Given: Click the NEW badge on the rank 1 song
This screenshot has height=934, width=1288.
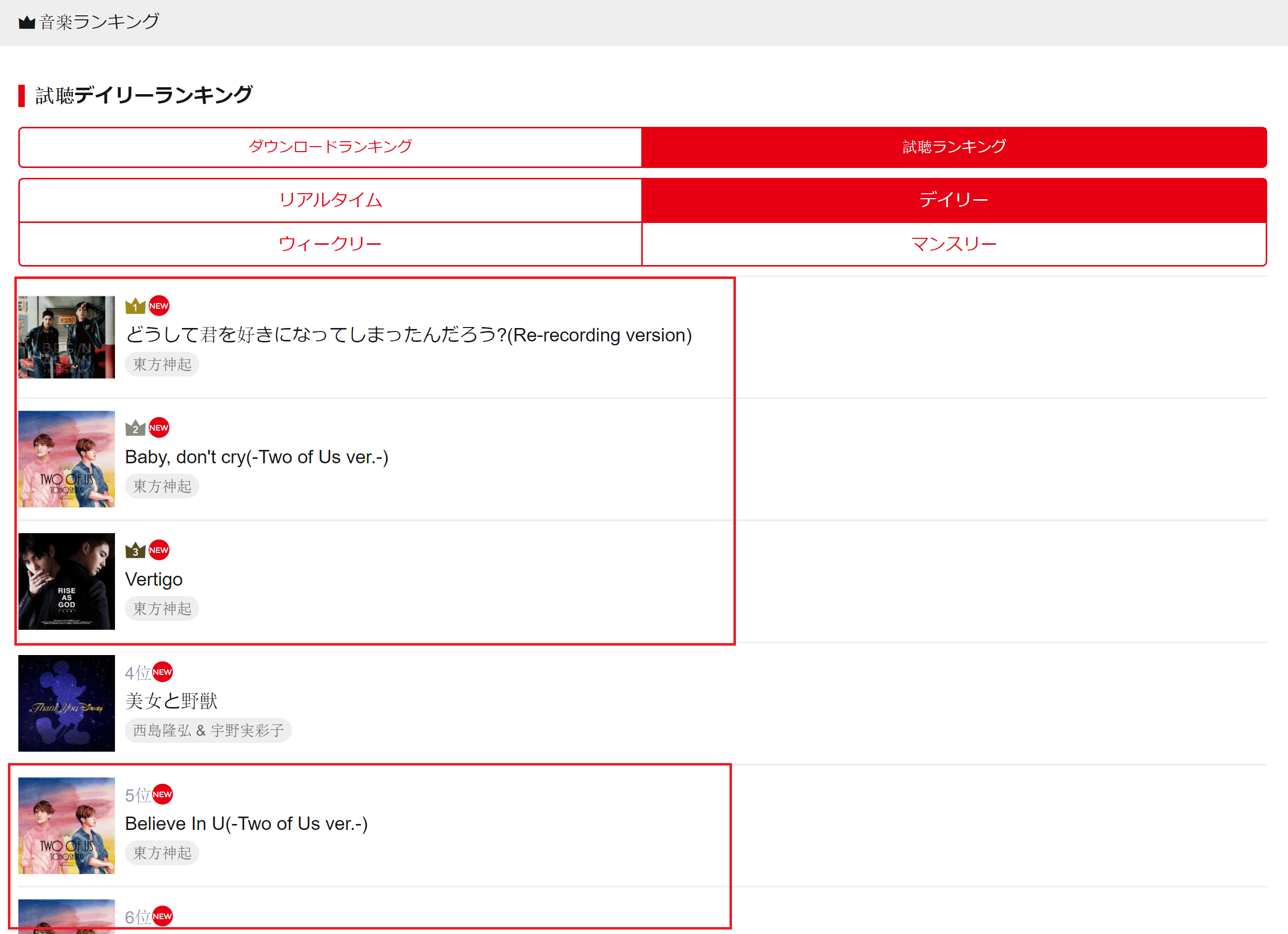Looking at the screenshot, I should (159, 306).
